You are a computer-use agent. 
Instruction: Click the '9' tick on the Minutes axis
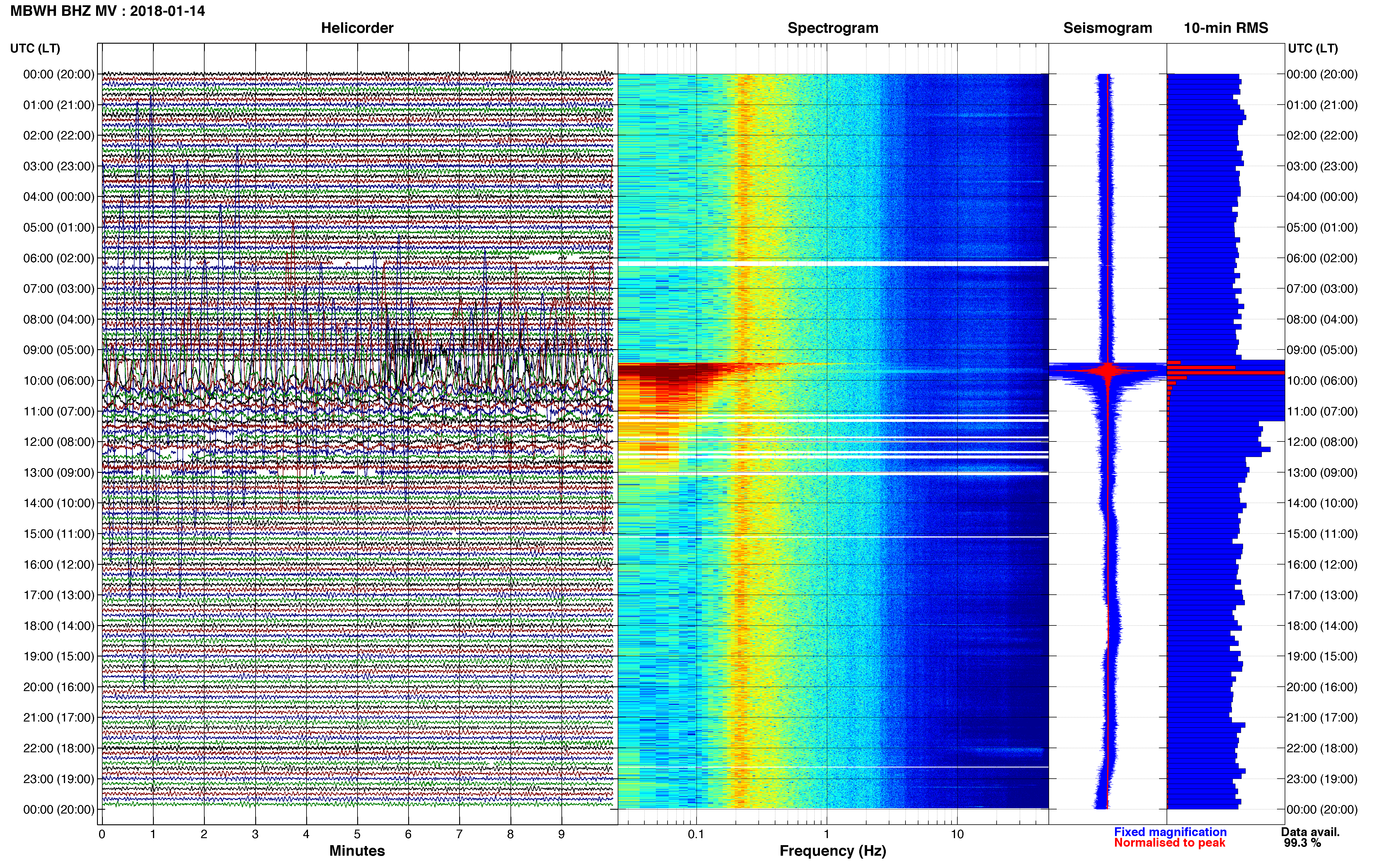(x=561, y=834)
